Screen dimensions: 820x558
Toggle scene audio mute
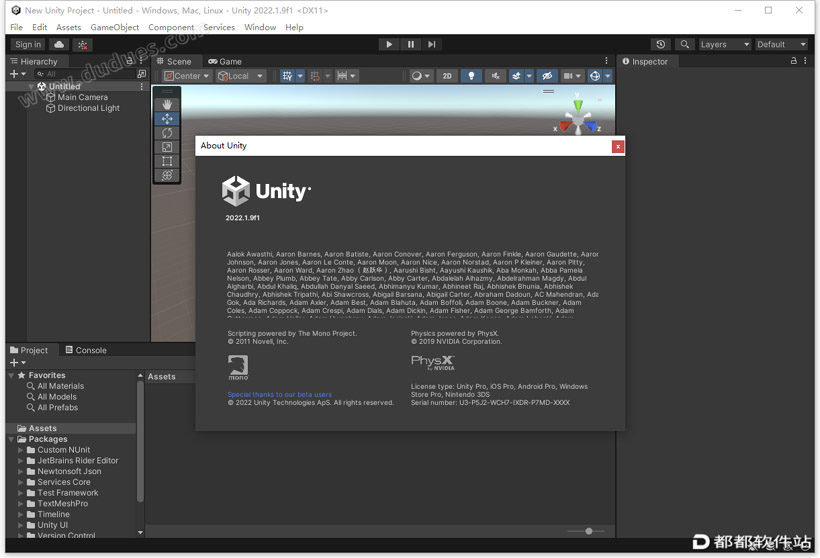tap(495, 76)
